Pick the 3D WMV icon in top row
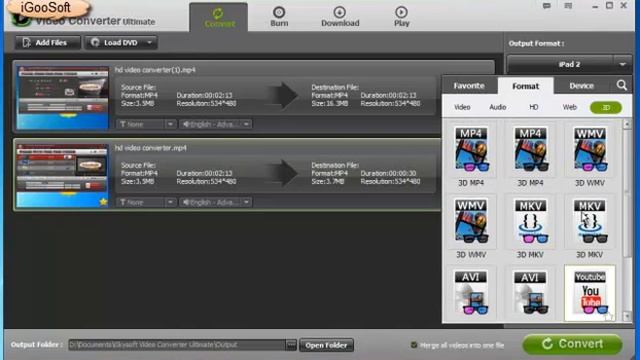This screenshot has width=640, height=360. click(x=589, y=149)
